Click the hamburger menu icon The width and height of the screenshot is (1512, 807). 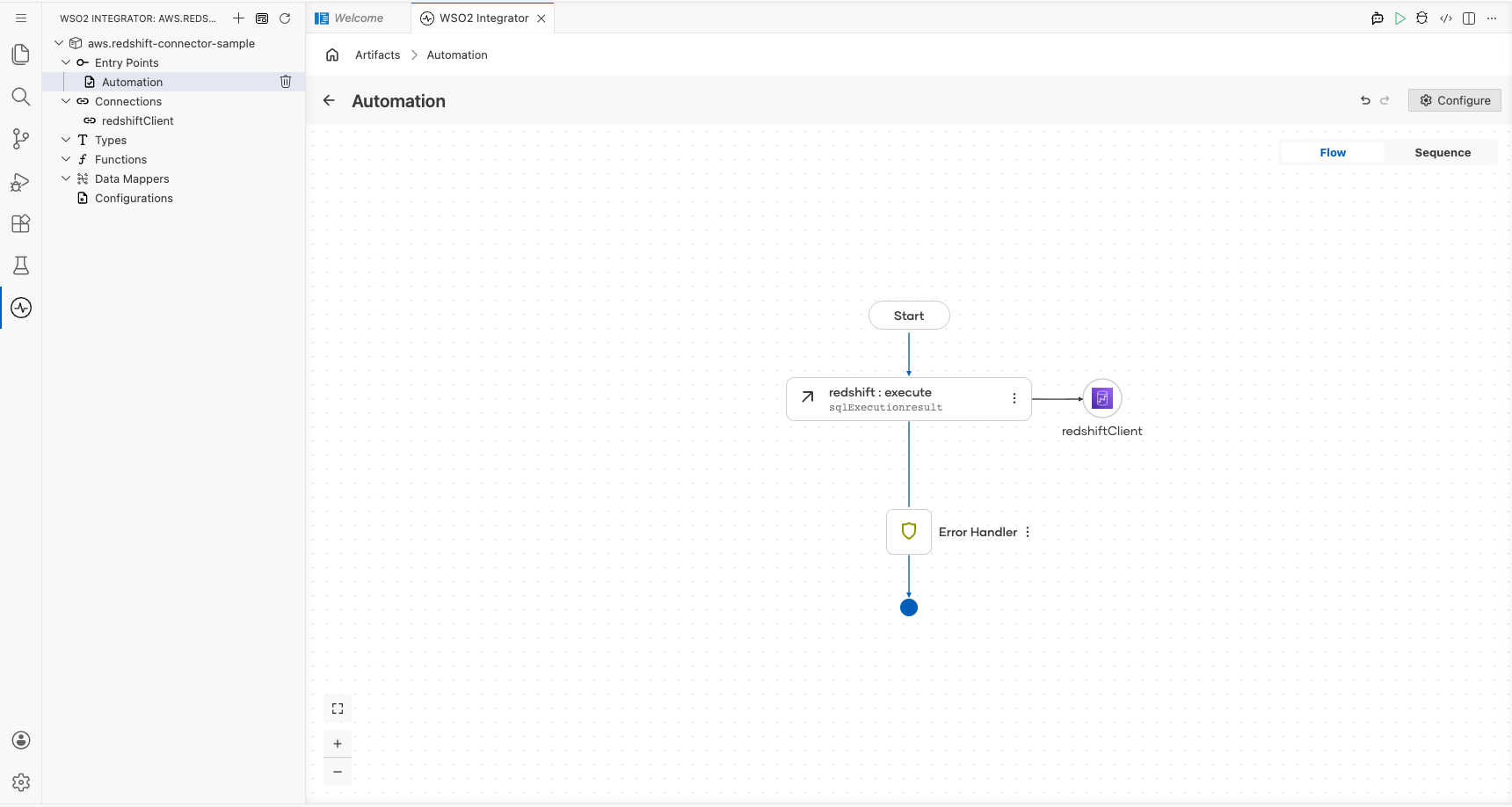[21, 18]
